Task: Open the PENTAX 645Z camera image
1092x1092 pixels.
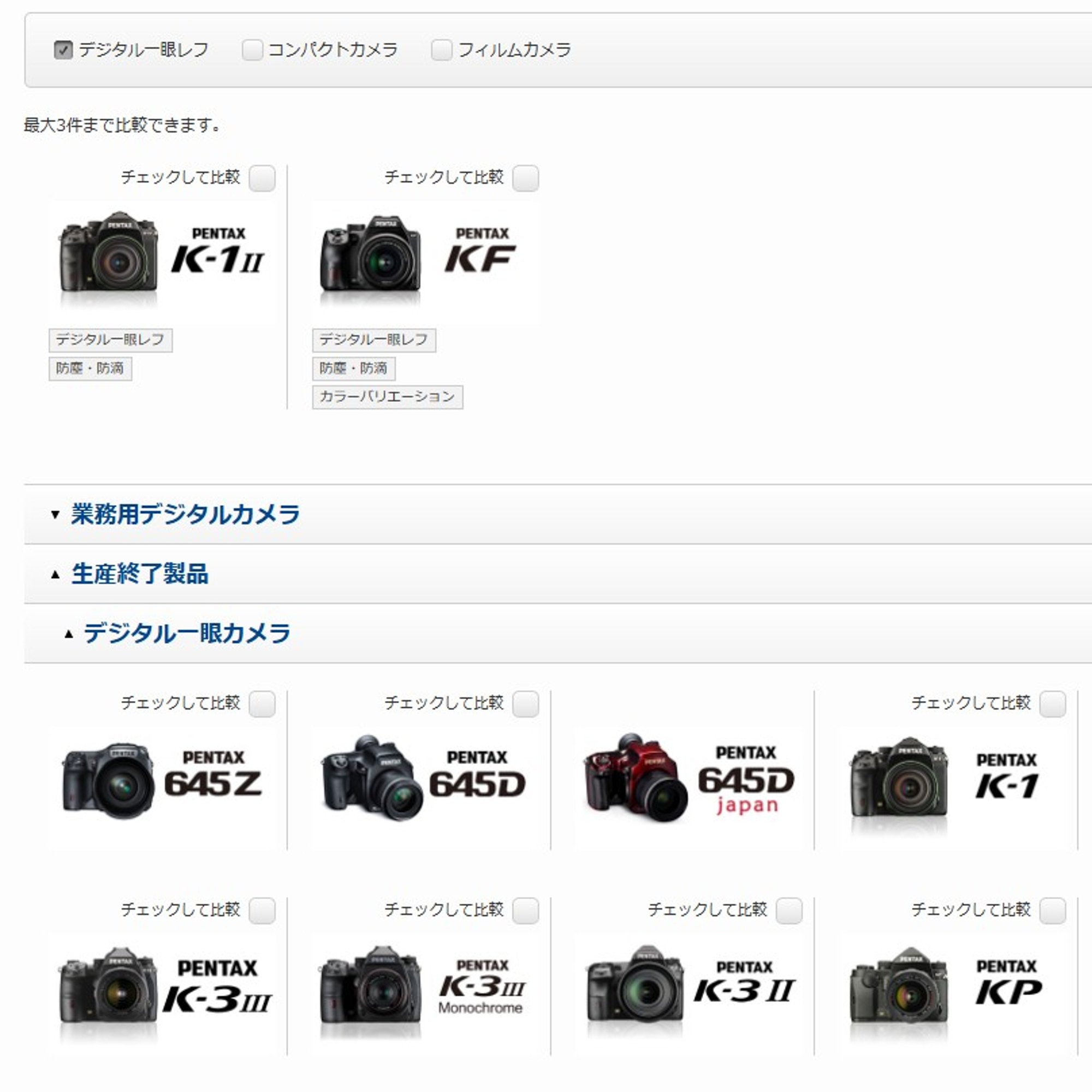Action: point(108,781)
